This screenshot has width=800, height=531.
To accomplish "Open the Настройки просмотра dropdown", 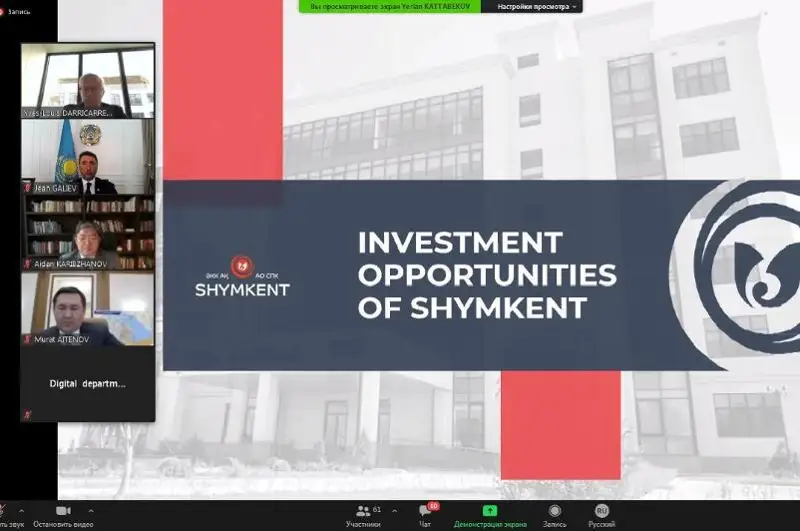I will (536, 7).
